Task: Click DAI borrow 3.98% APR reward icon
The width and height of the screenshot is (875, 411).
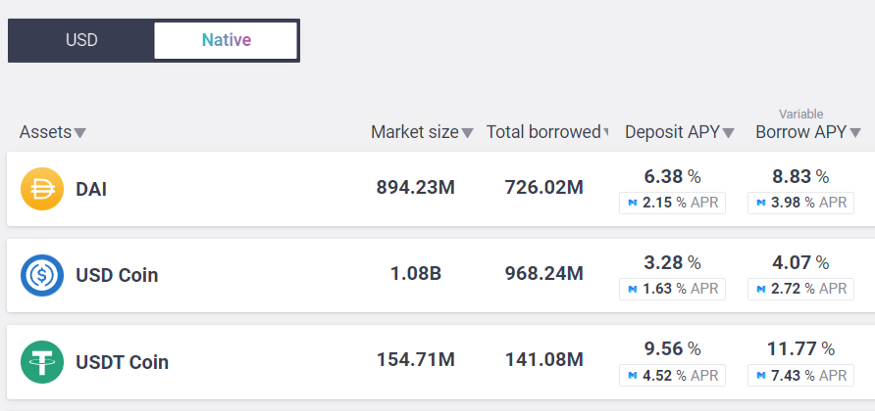Action: coord(761,203)
